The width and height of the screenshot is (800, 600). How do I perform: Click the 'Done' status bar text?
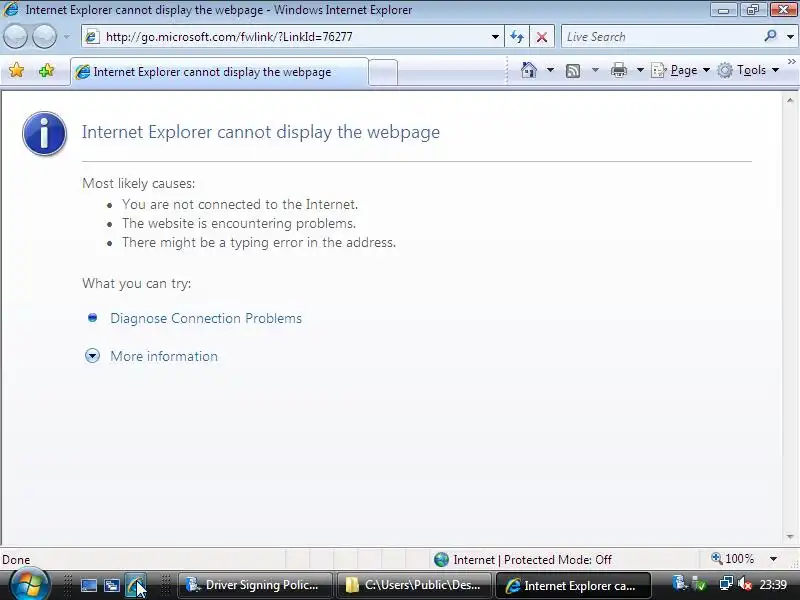click(16, 560)
